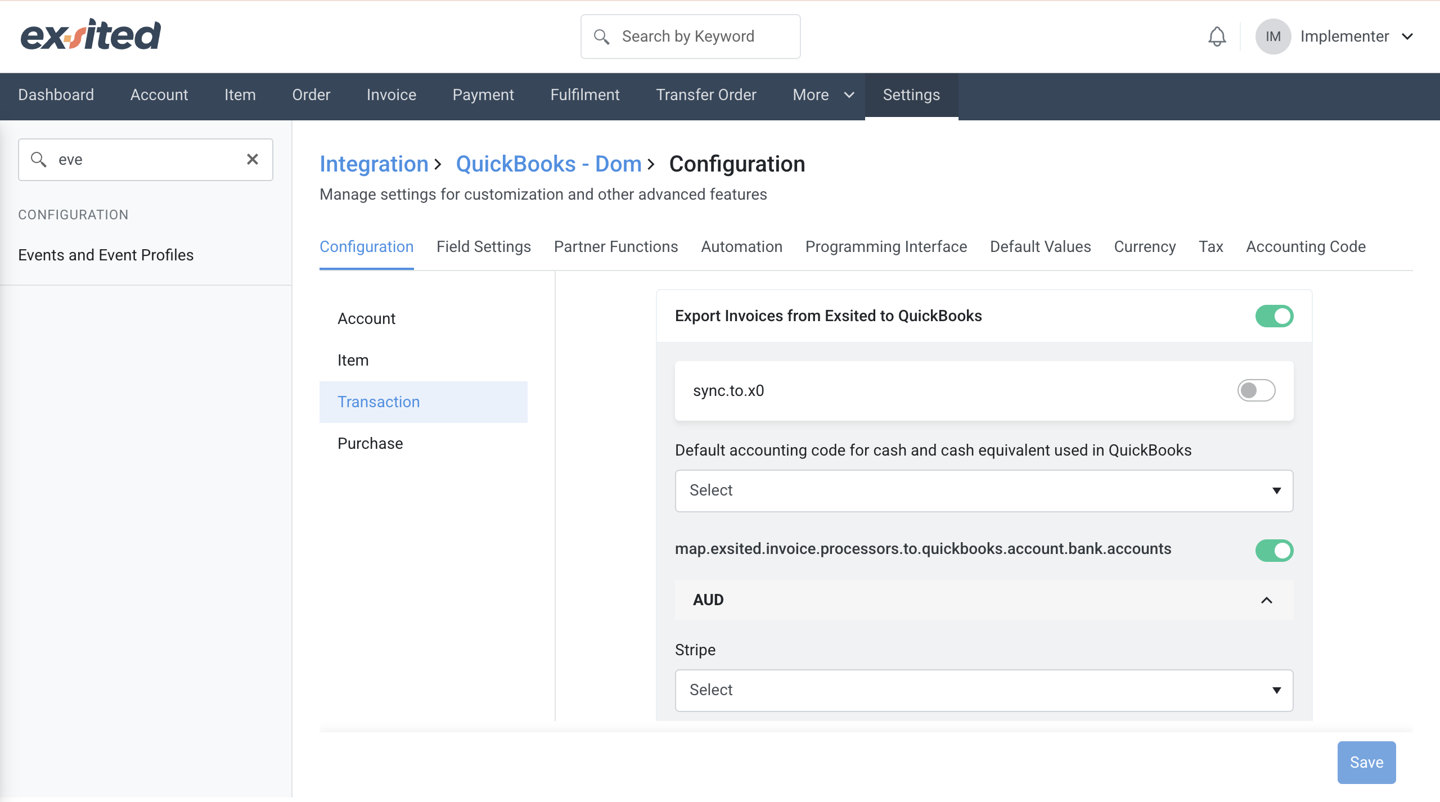
Task: Open the Invoice menu
Action: point(391,95)
